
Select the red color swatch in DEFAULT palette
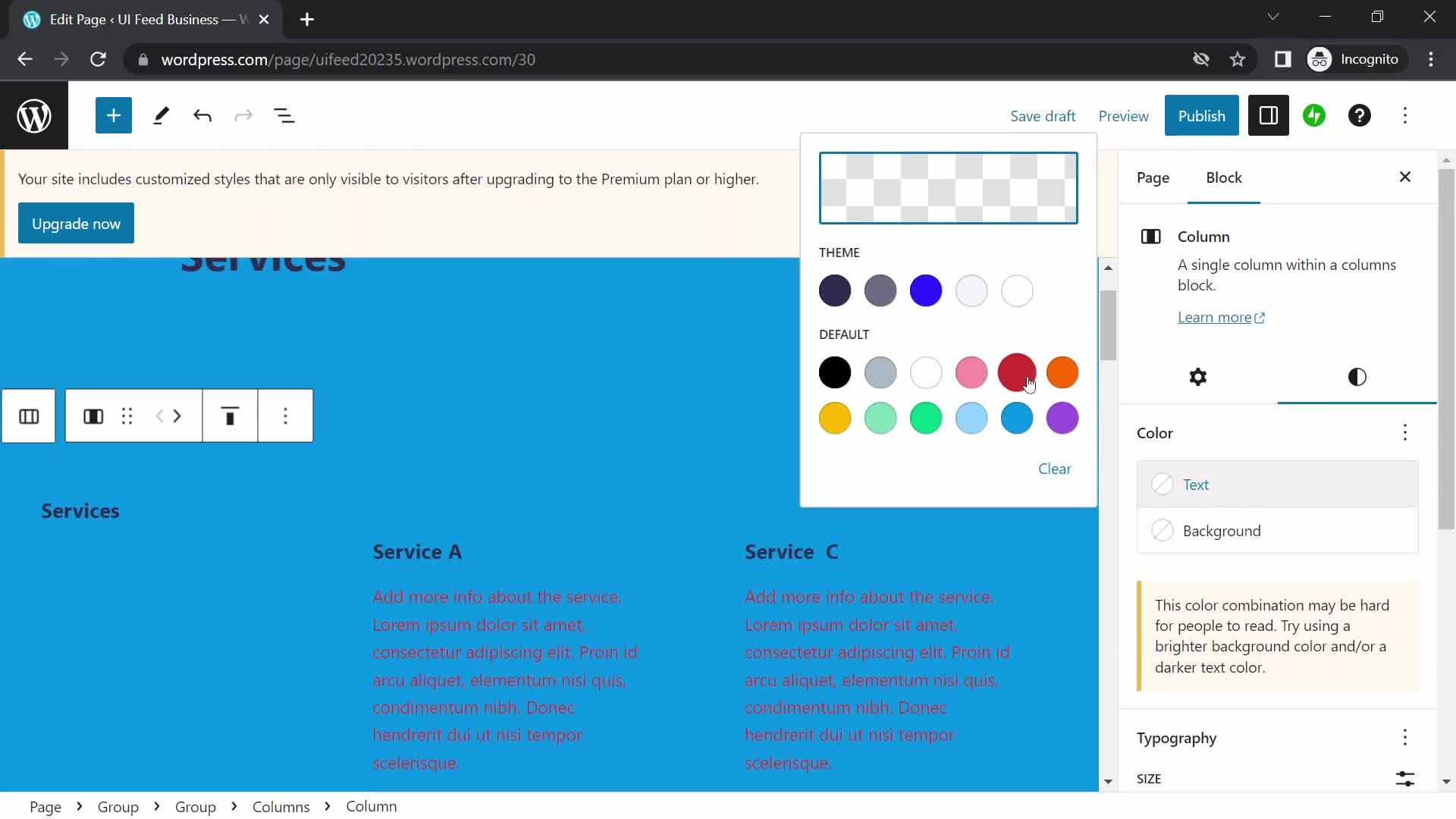(1017, 372)
